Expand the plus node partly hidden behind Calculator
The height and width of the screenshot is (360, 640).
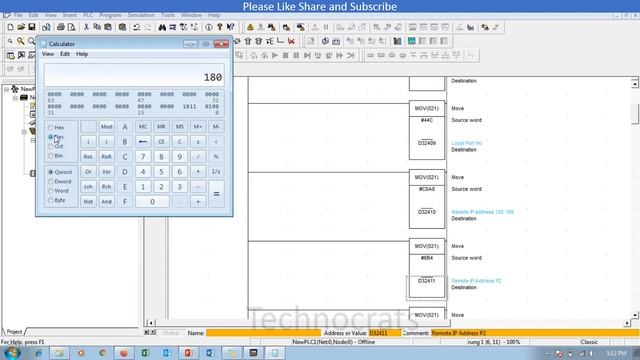(24, 131)
